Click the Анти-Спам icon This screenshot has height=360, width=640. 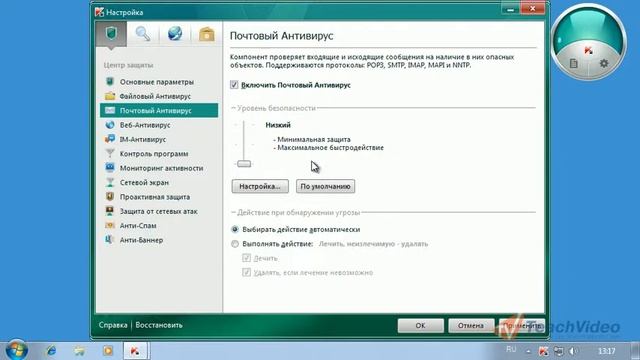(x=110, y=225)
